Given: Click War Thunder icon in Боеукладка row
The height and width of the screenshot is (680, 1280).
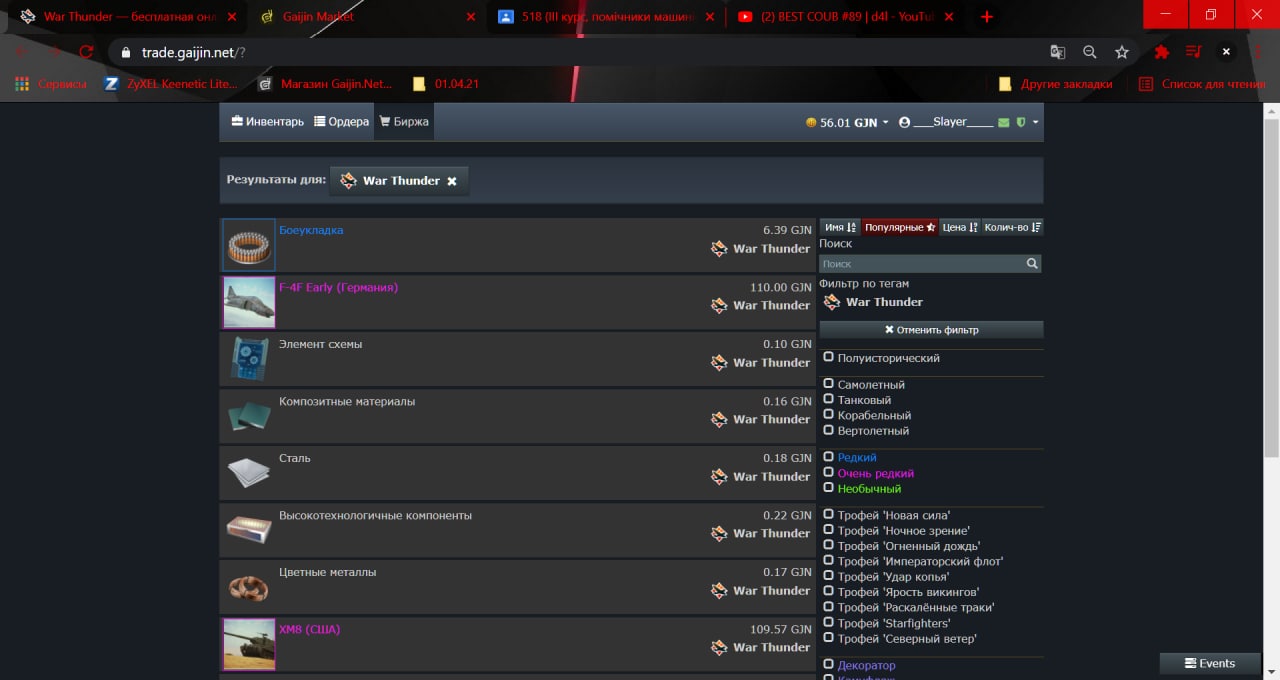Looking at the screenshot, I should tap(719, 248).
